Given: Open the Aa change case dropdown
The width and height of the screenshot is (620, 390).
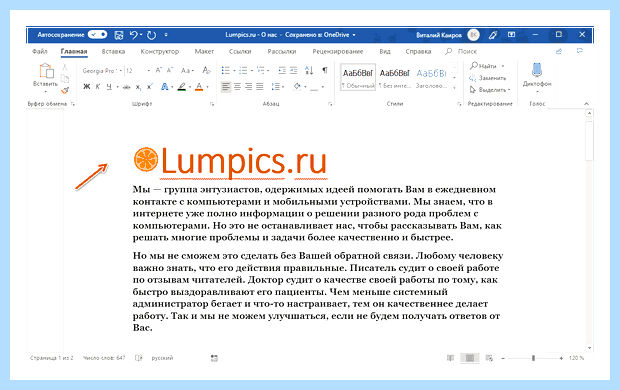Looking at the screenshot, I should 187,71.
